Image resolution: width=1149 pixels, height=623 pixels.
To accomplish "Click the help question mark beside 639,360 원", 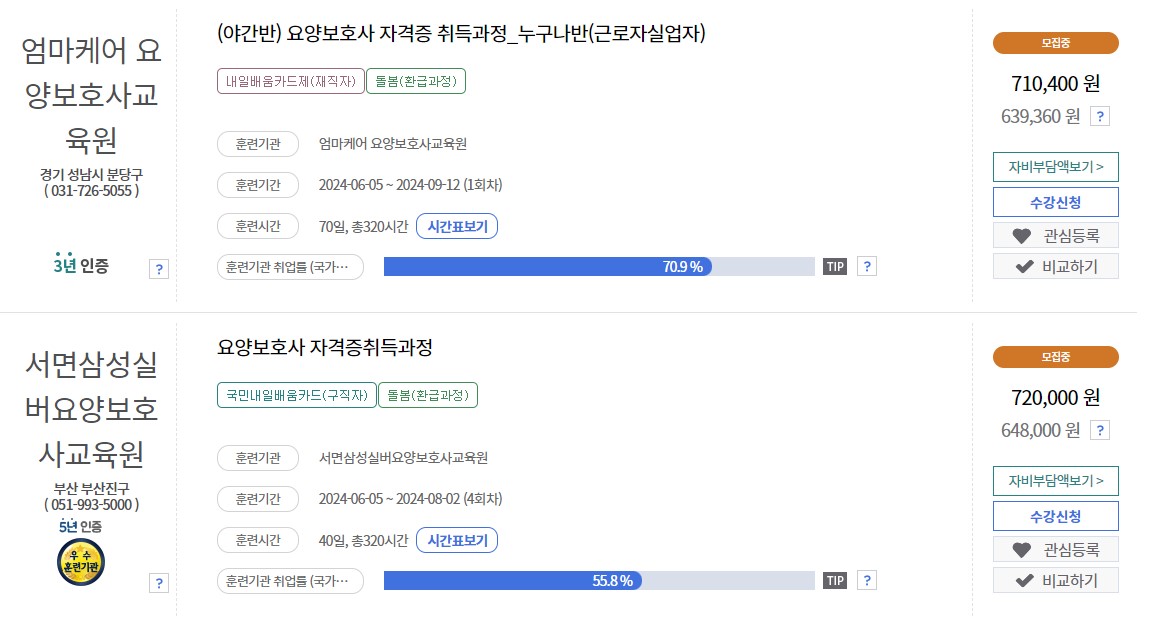I will click(x=1100, y=115).
